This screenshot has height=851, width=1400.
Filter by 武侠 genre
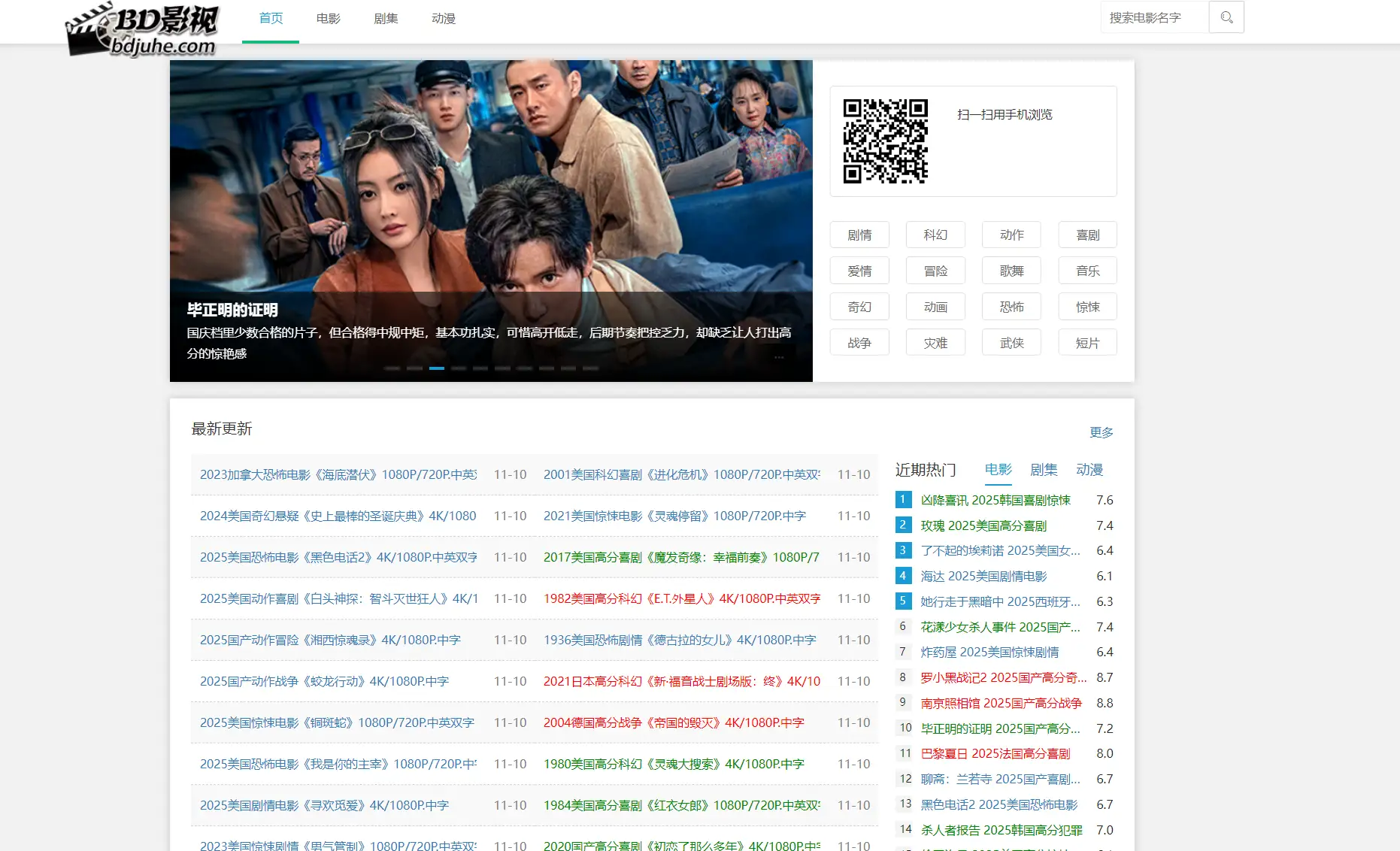point(1011,344)
